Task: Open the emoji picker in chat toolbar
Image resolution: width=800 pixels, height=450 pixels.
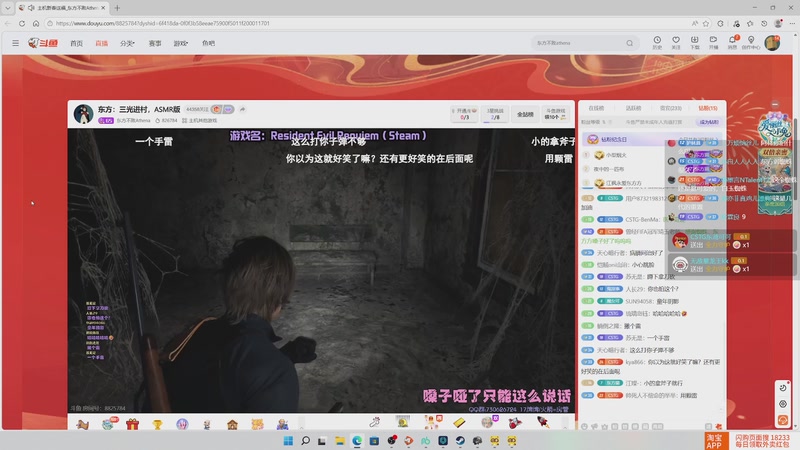Action: (584, 427)
